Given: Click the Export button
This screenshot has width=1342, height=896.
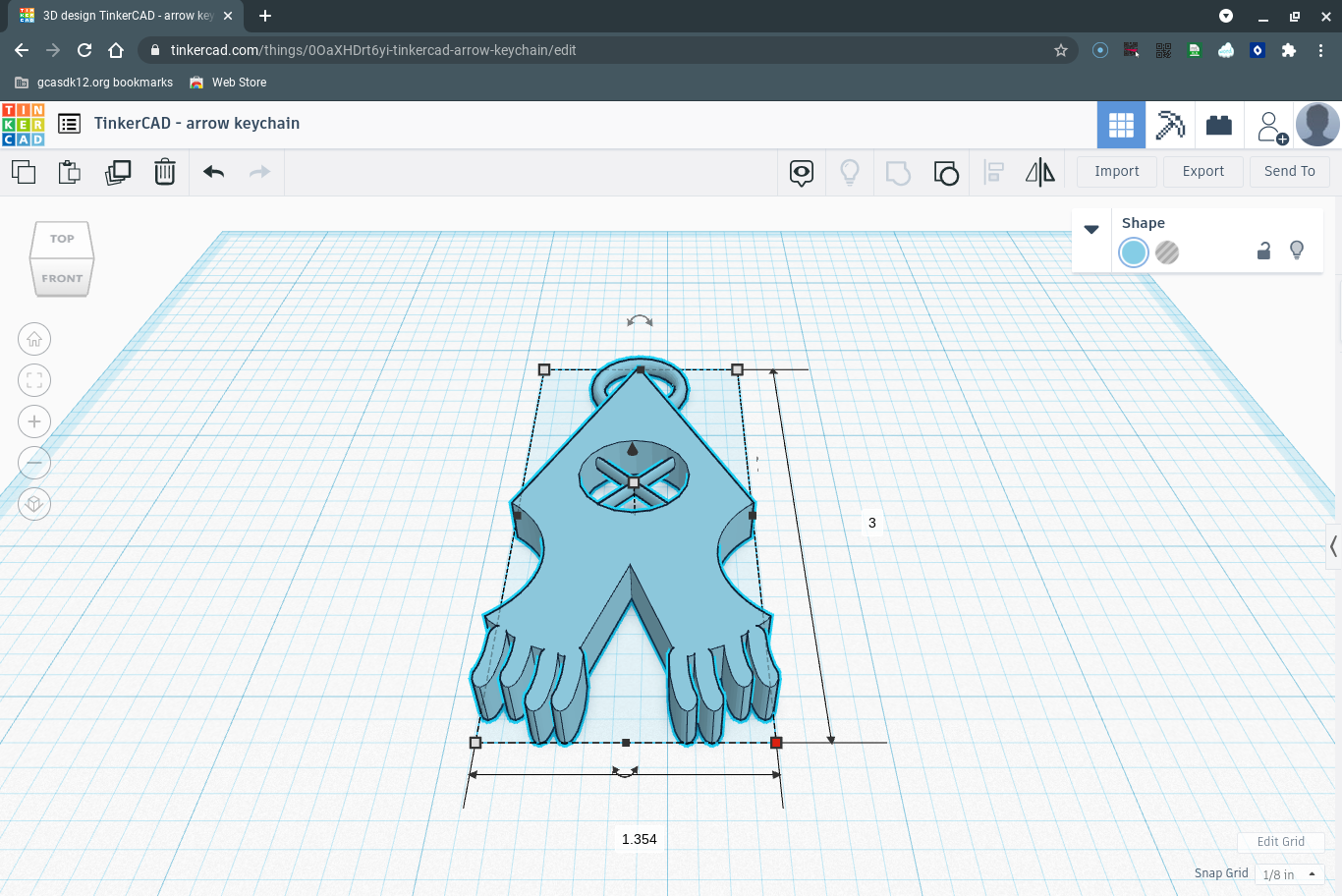Looking at the screenshot, I should click(1203, 171).
